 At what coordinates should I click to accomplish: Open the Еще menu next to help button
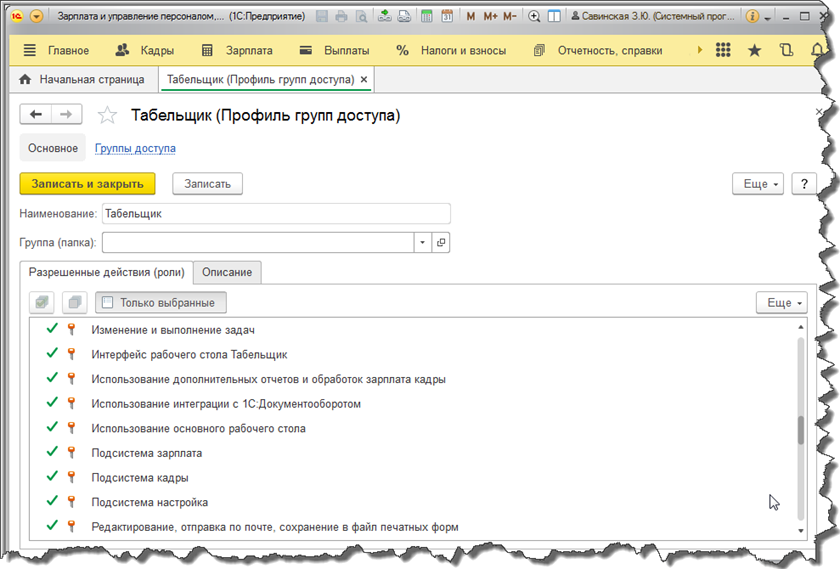(x=762, y=184)
